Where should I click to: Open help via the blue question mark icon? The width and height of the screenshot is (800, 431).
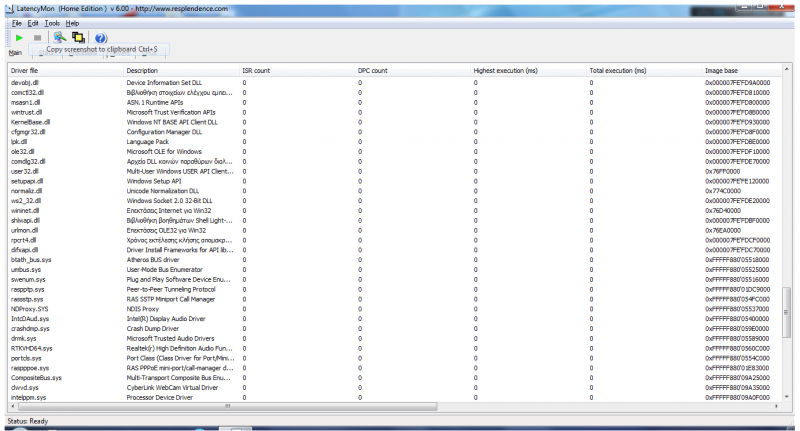pos(100,38)
